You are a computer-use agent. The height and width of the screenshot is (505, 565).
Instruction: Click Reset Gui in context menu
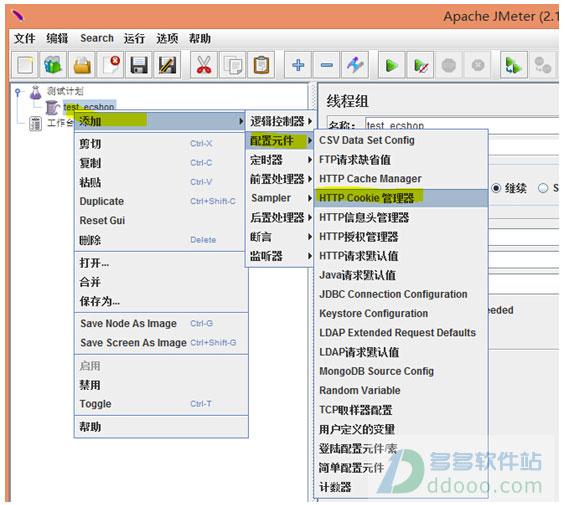click(x=161, y=220)
